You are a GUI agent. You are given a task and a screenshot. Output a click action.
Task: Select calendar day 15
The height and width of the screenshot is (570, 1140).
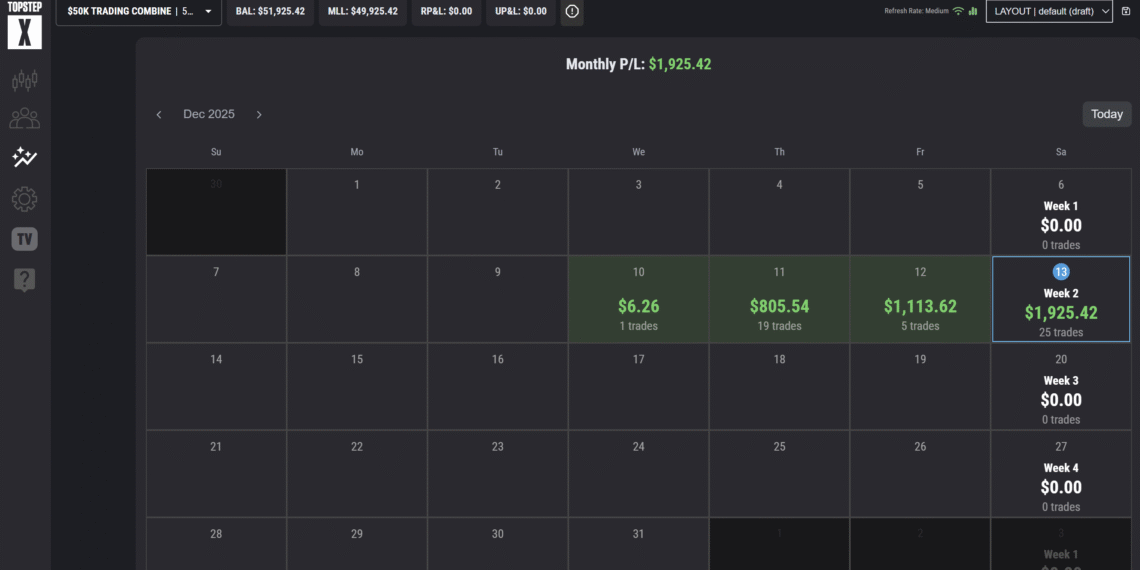pos(357,386)
